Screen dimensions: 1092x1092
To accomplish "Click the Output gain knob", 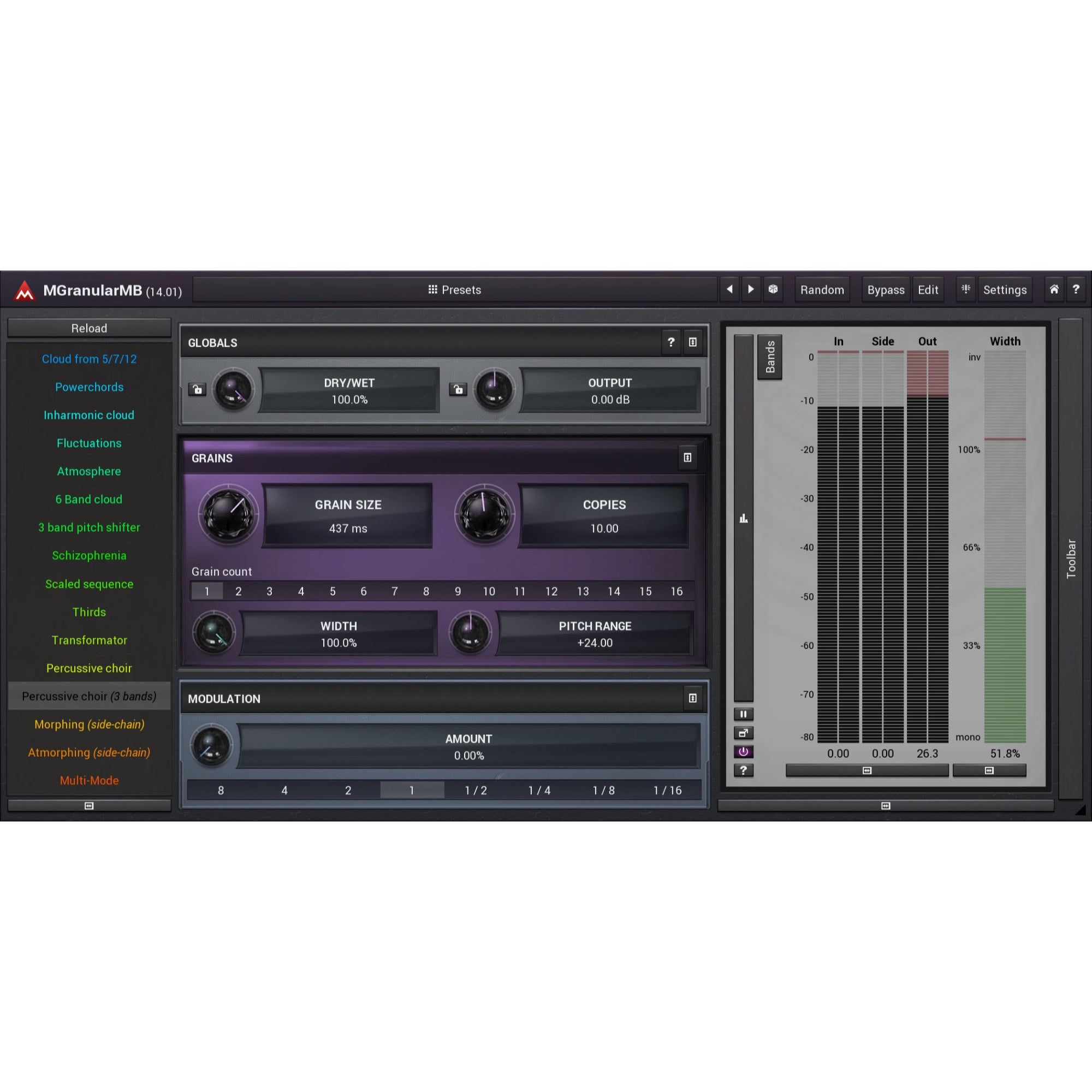I will pyautogui.click(x=494, y=389).
